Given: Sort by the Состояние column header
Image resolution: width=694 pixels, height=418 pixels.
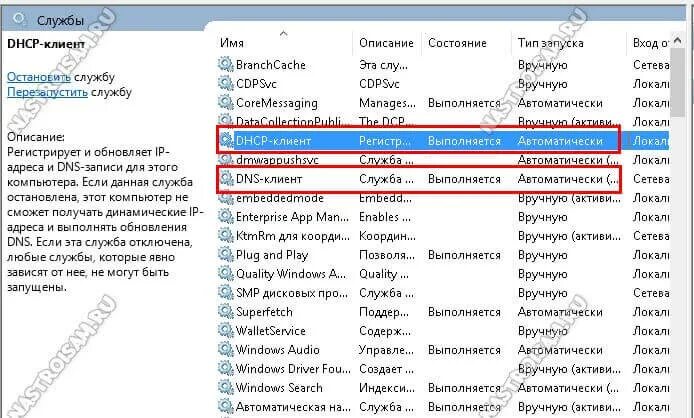Looking at the screenshot, I should click(x=457, y=43).
